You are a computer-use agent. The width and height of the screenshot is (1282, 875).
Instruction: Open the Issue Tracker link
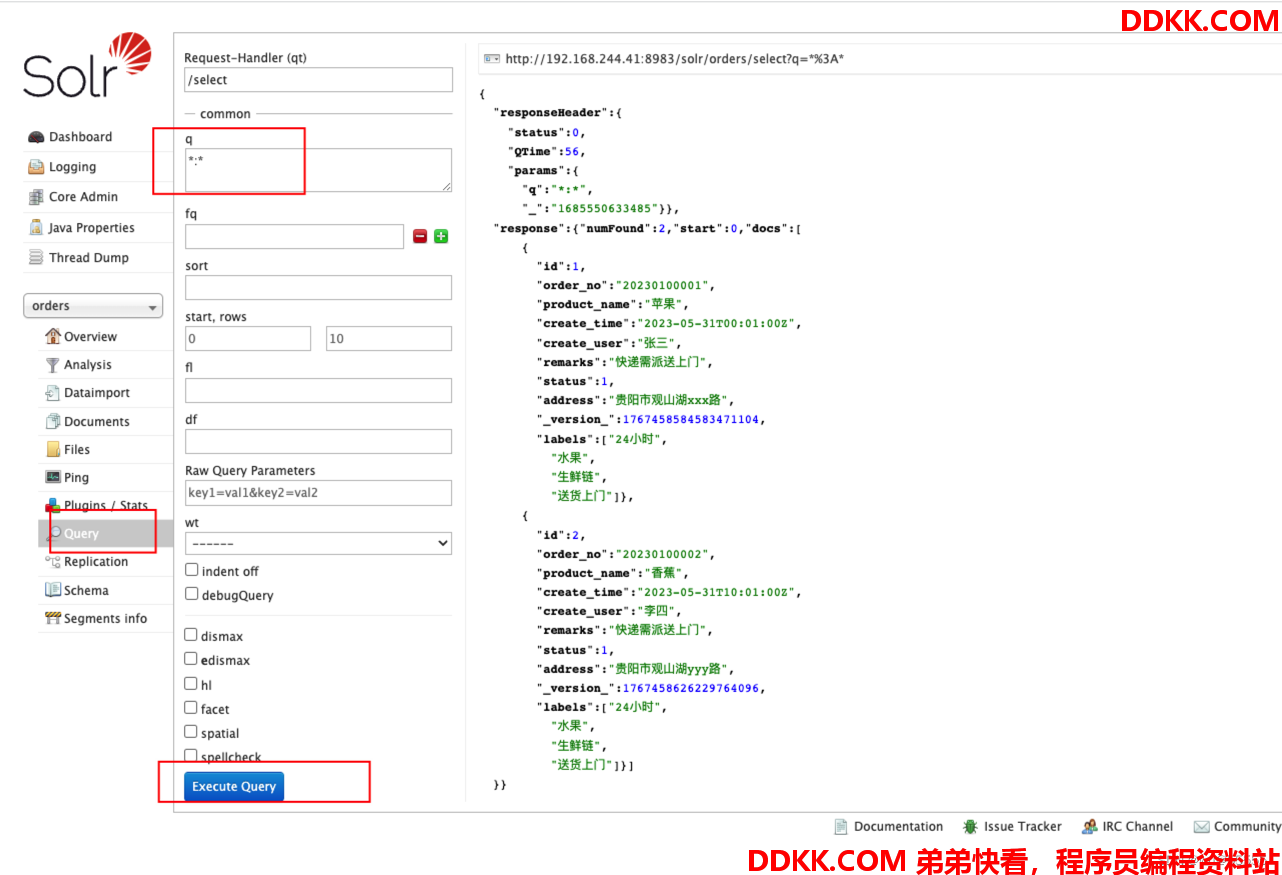coord(1023,827)
